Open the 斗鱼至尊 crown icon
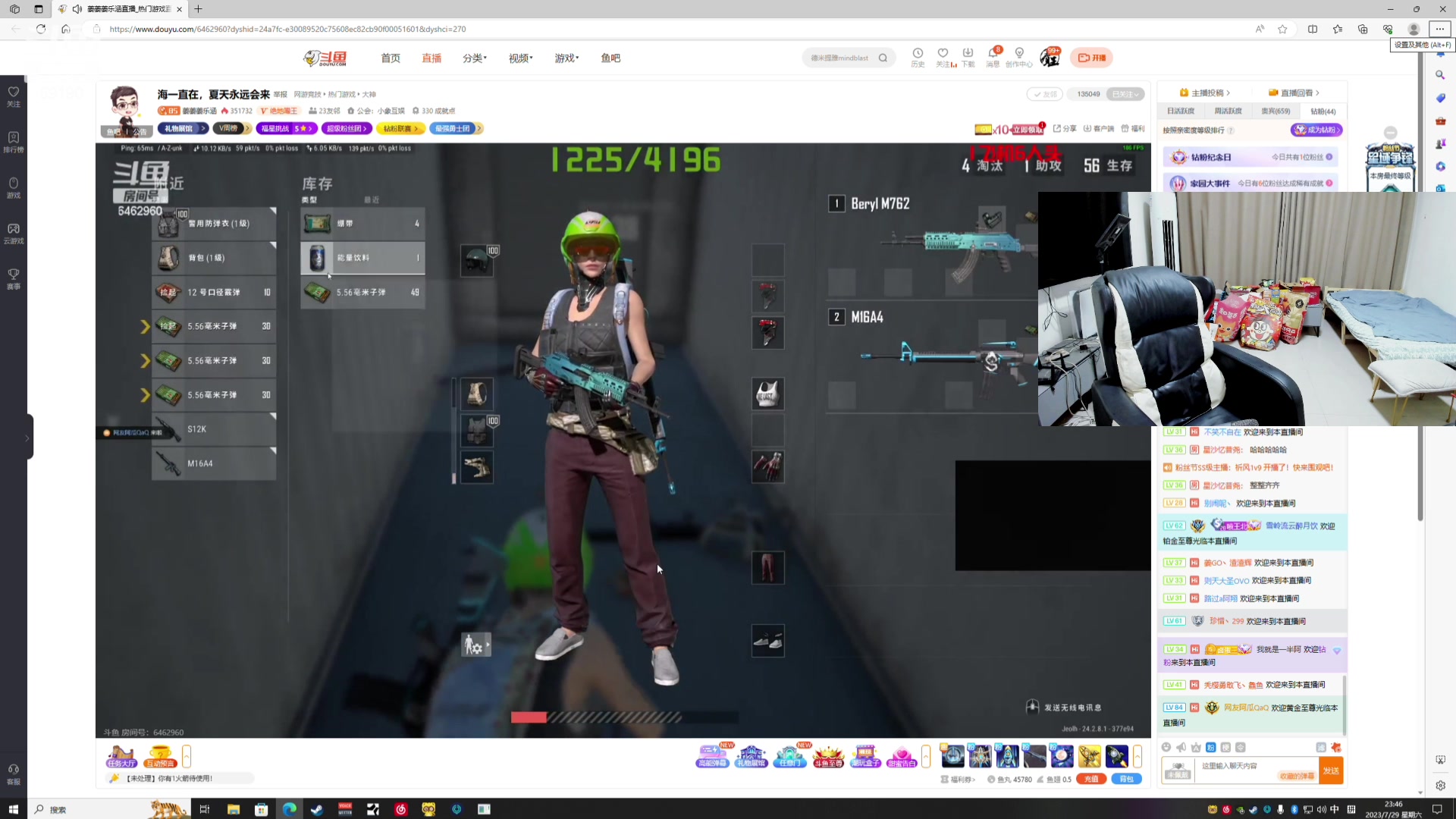This screenshot has width=1456, height=819. tap(828, 756)
